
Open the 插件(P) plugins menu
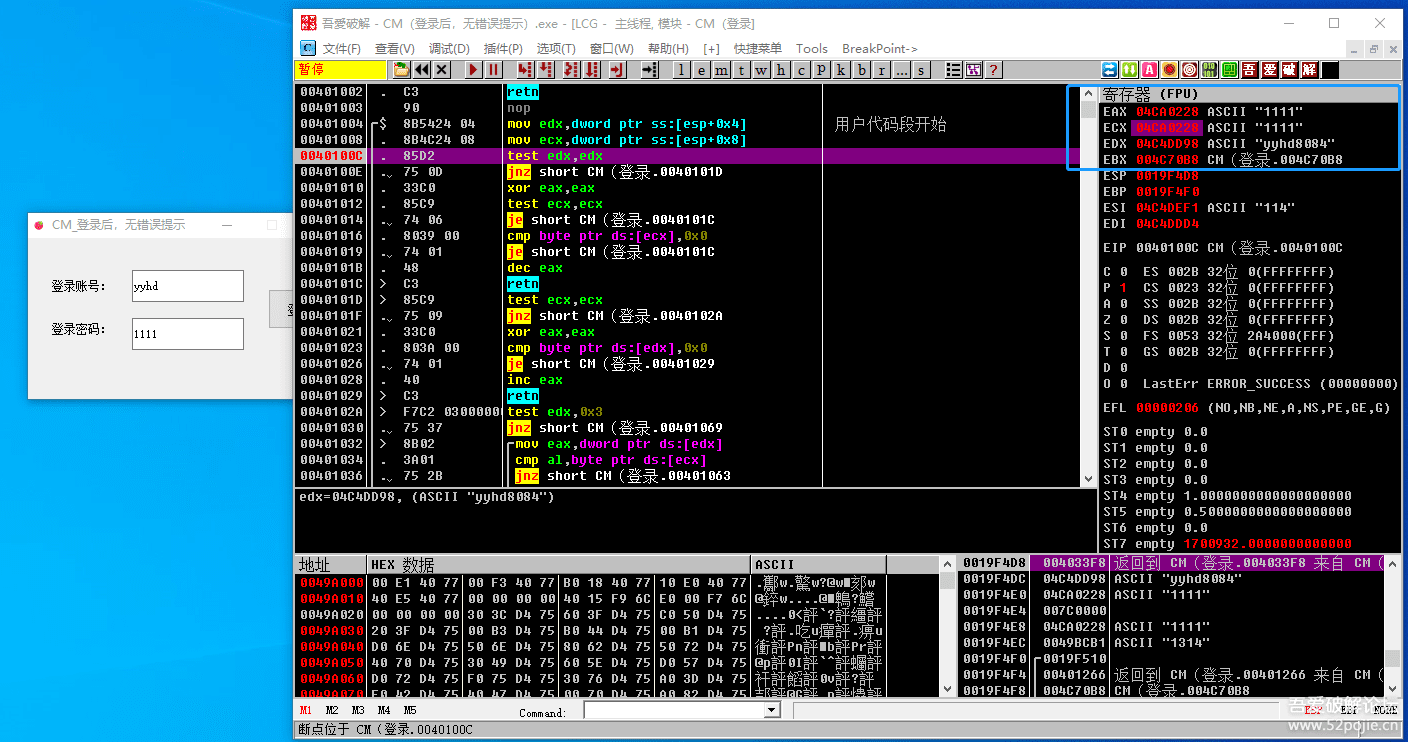coord(503,48)
